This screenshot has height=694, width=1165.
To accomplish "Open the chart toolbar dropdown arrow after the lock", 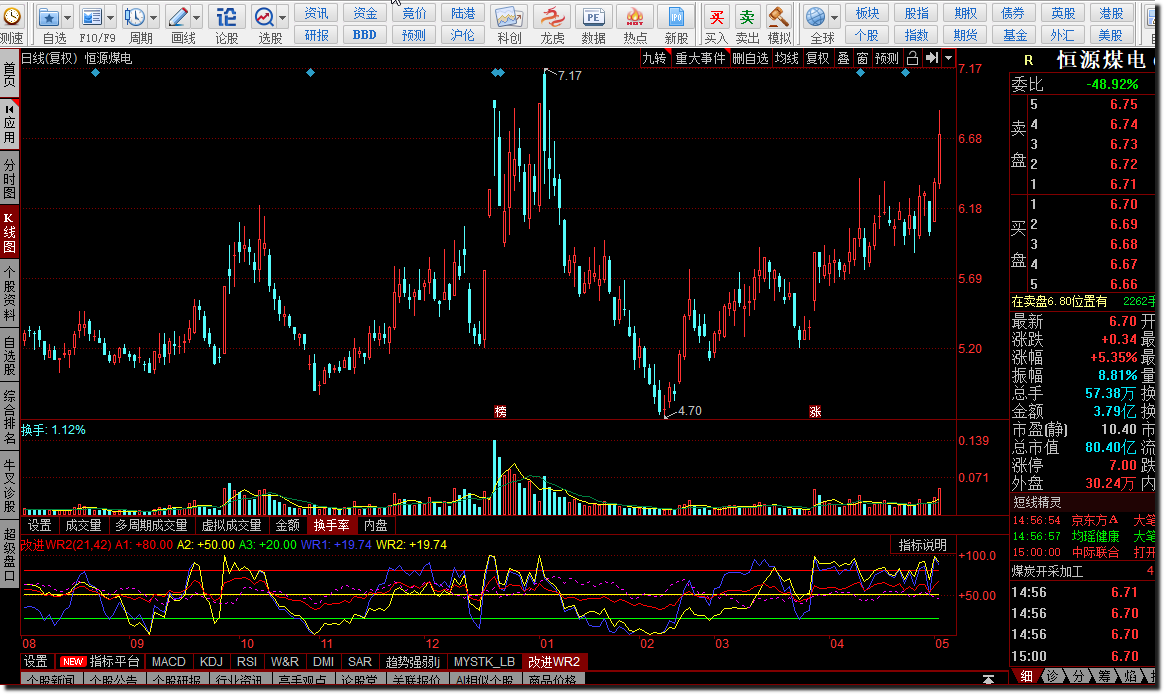I will click(x=948, y=58).
